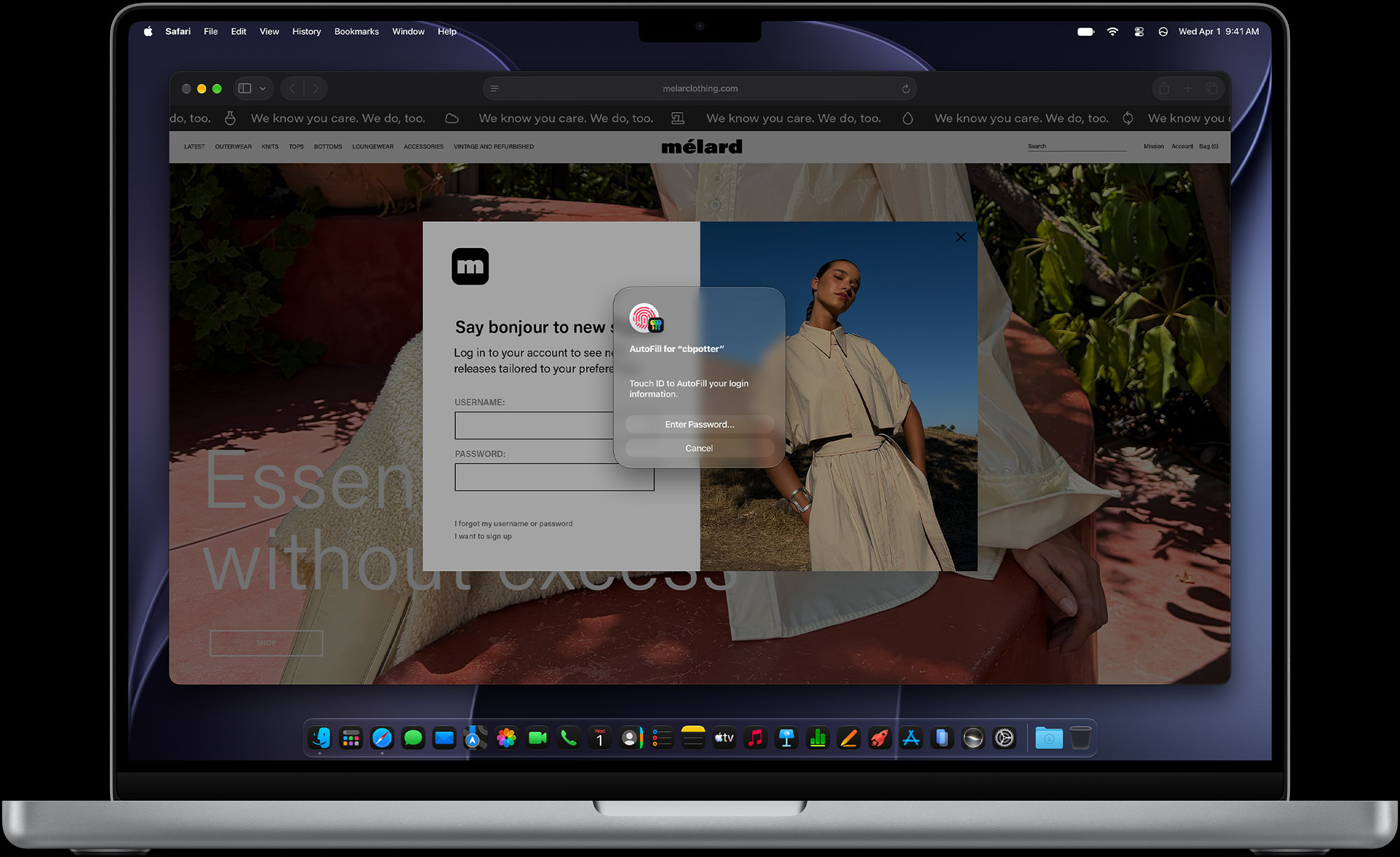
Task: Open Control Center in menu bar
Action: pos(1139,31)
